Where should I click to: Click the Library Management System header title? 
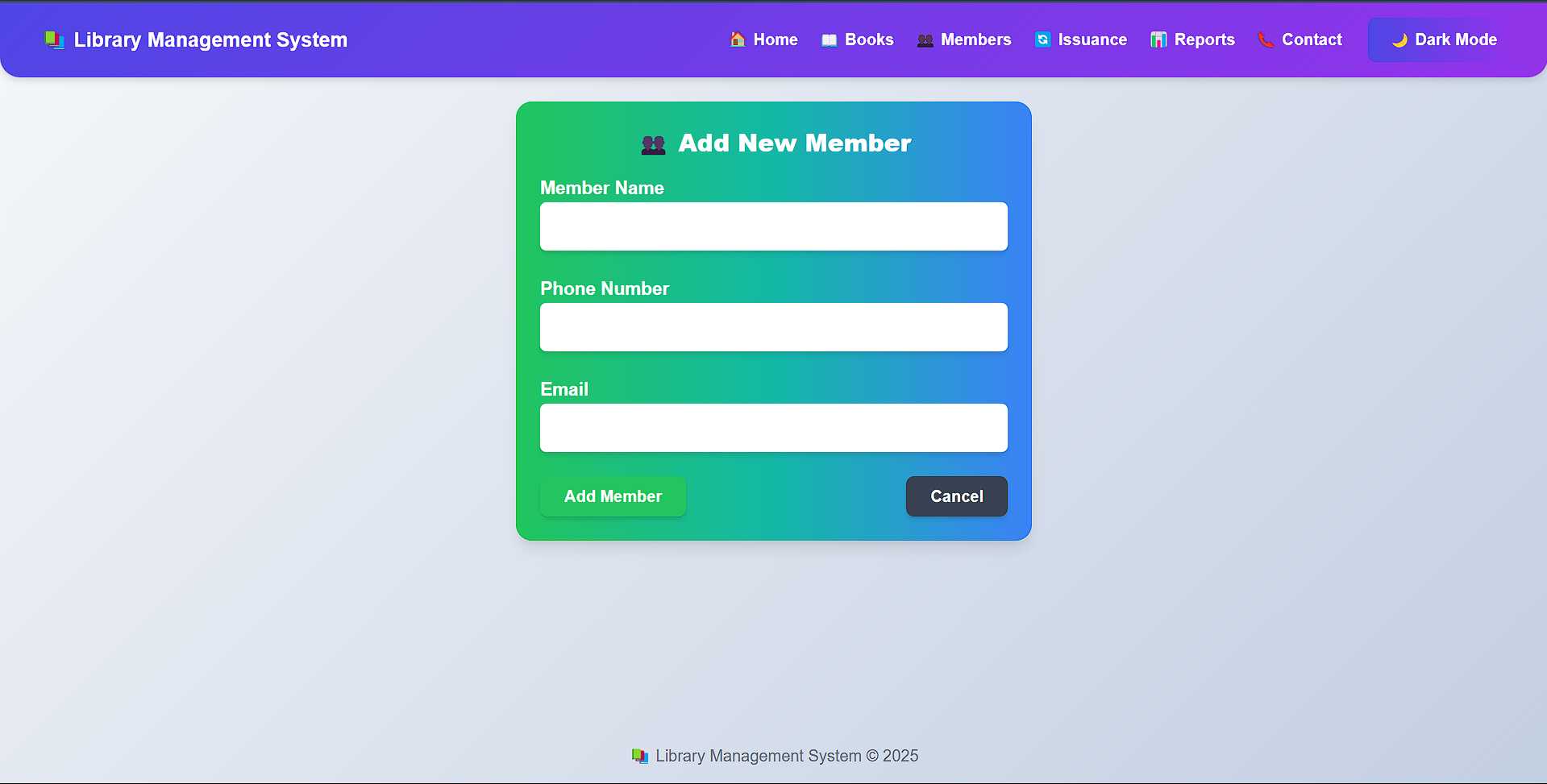[210, 39]
